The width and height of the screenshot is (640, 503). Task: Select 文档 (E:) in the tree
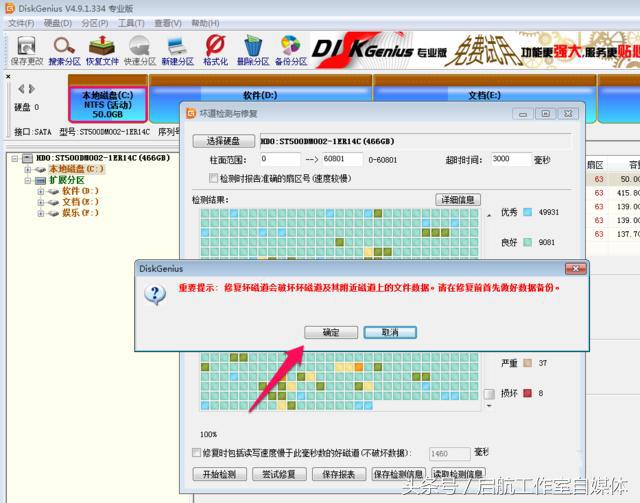[x=80, y=202]
